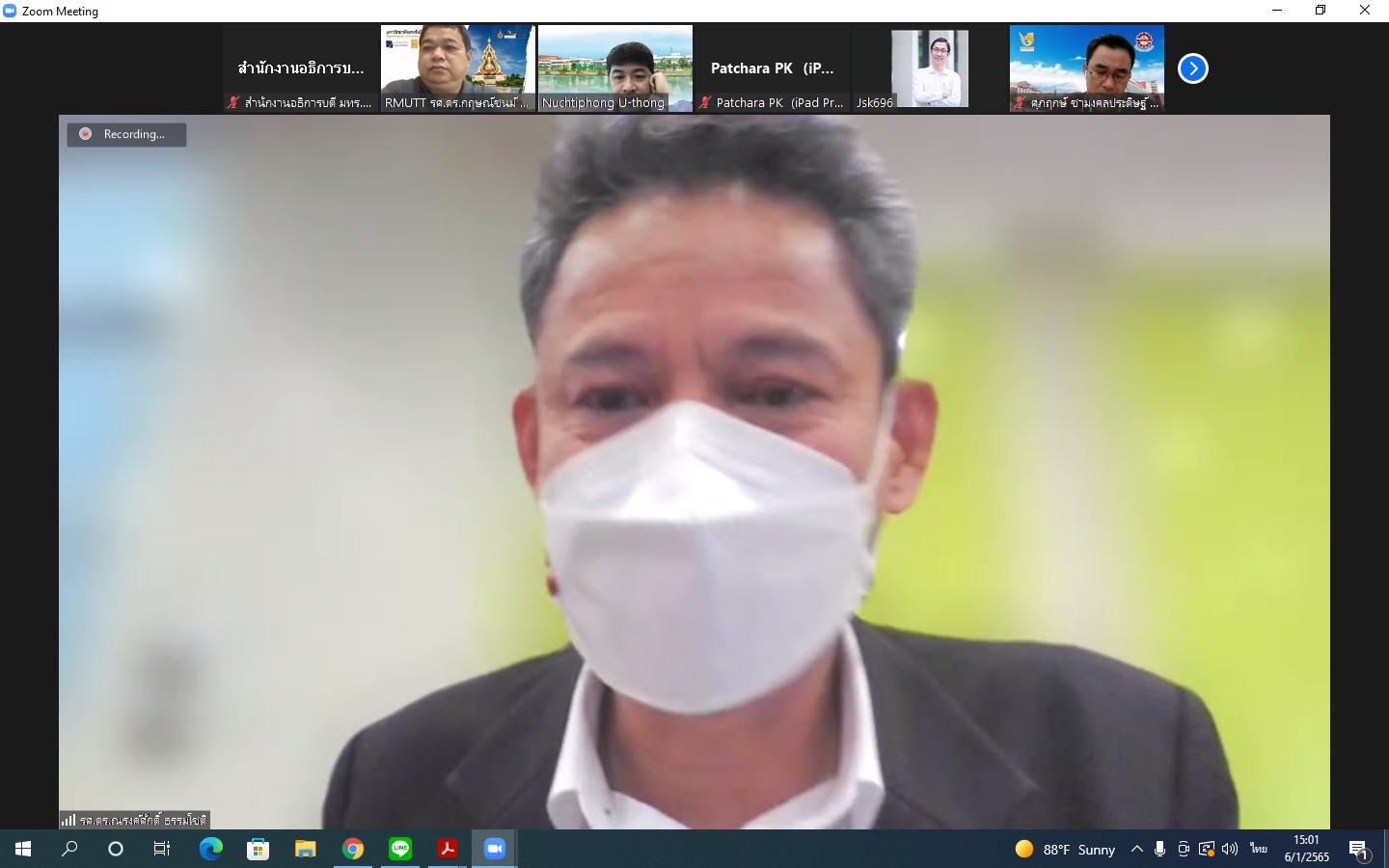The width and height of the screenshot is (1389, 868).
Task: Open Adobe Acrobat Reader from taskbar
Action: coord(448,849)
